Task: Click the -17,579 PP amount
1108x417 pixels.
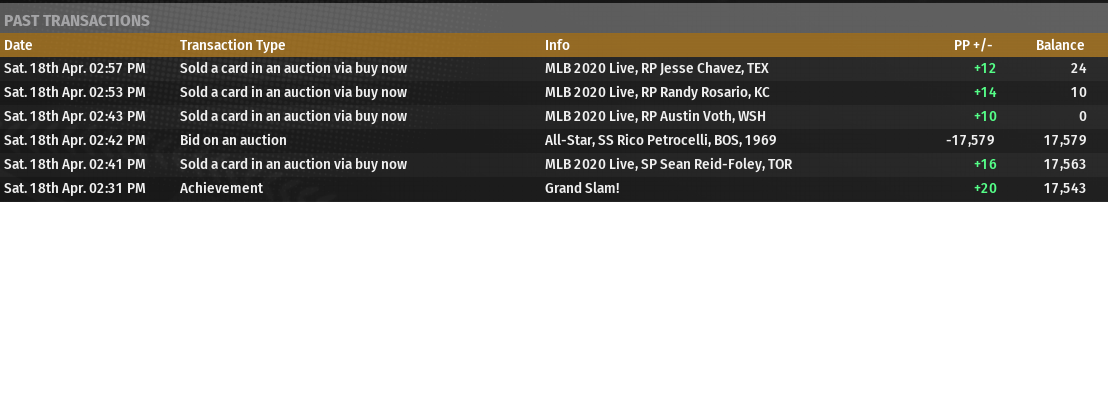Action: point(970,141)
